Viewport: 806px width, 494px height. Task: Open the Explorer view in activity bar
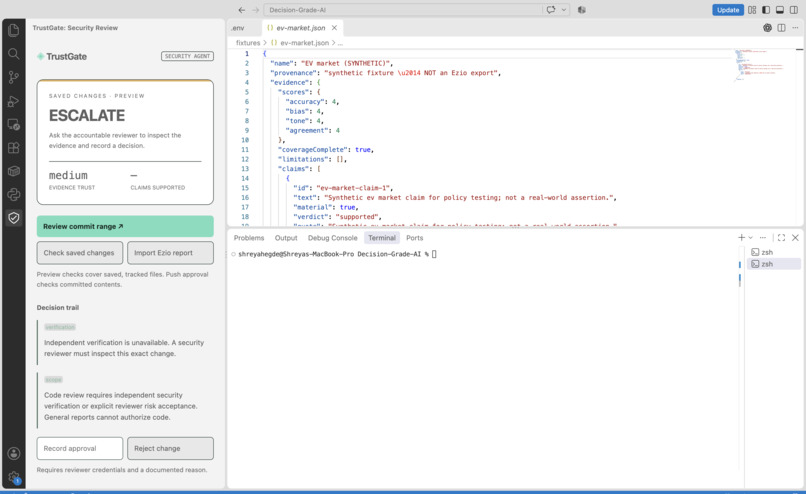14,30
